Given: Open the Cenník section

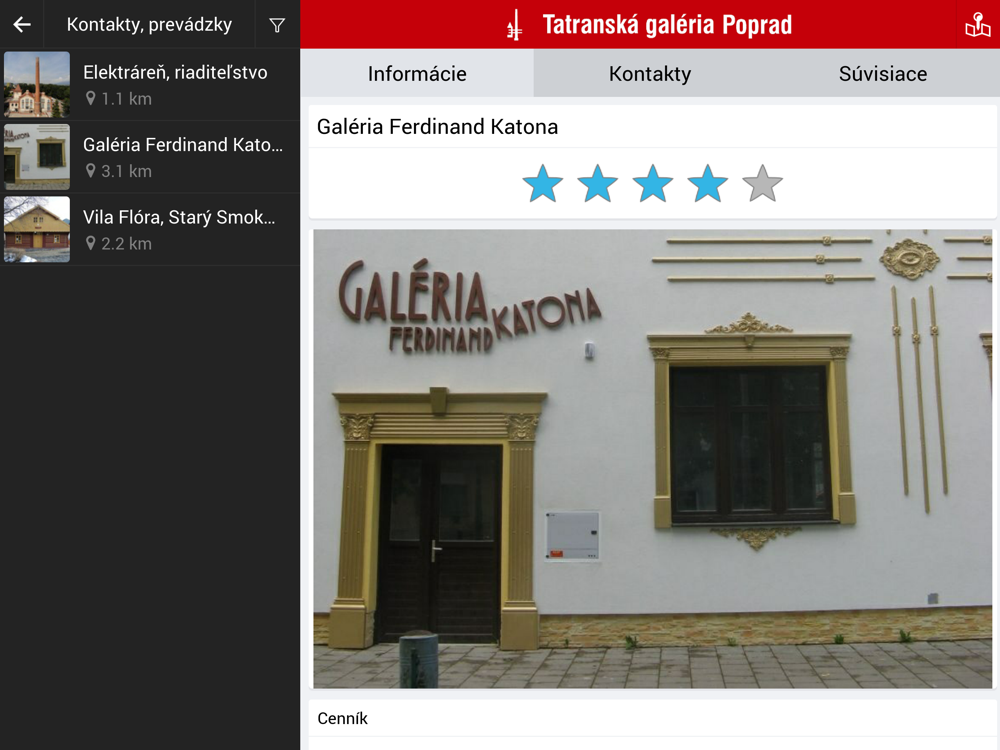Looking at the screenshot, I should (x=652, y=719).
